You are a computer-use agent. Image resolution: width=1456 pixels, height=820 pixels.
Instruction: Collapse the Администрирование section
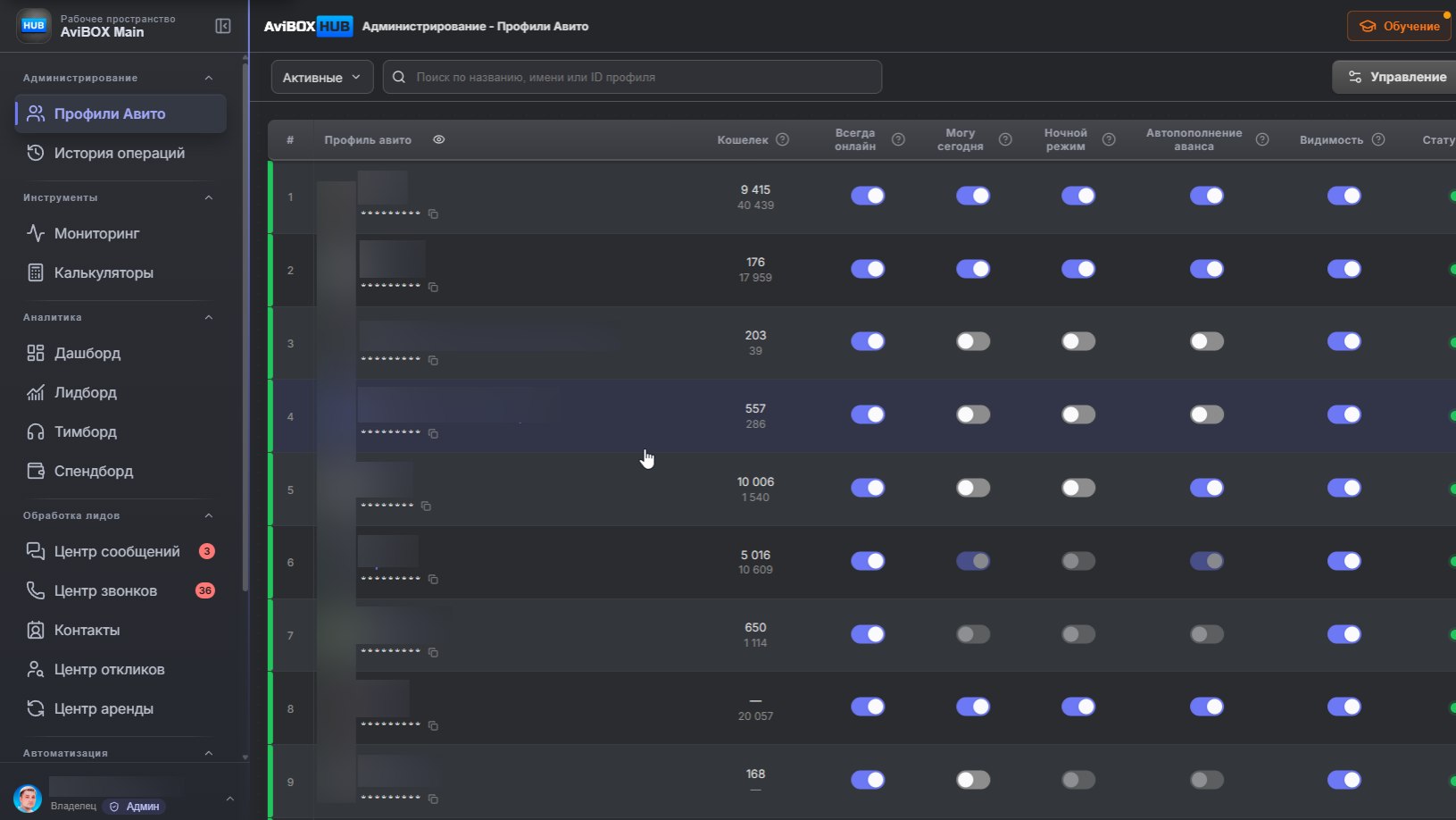pyautogui.click(x=209, y=78)
